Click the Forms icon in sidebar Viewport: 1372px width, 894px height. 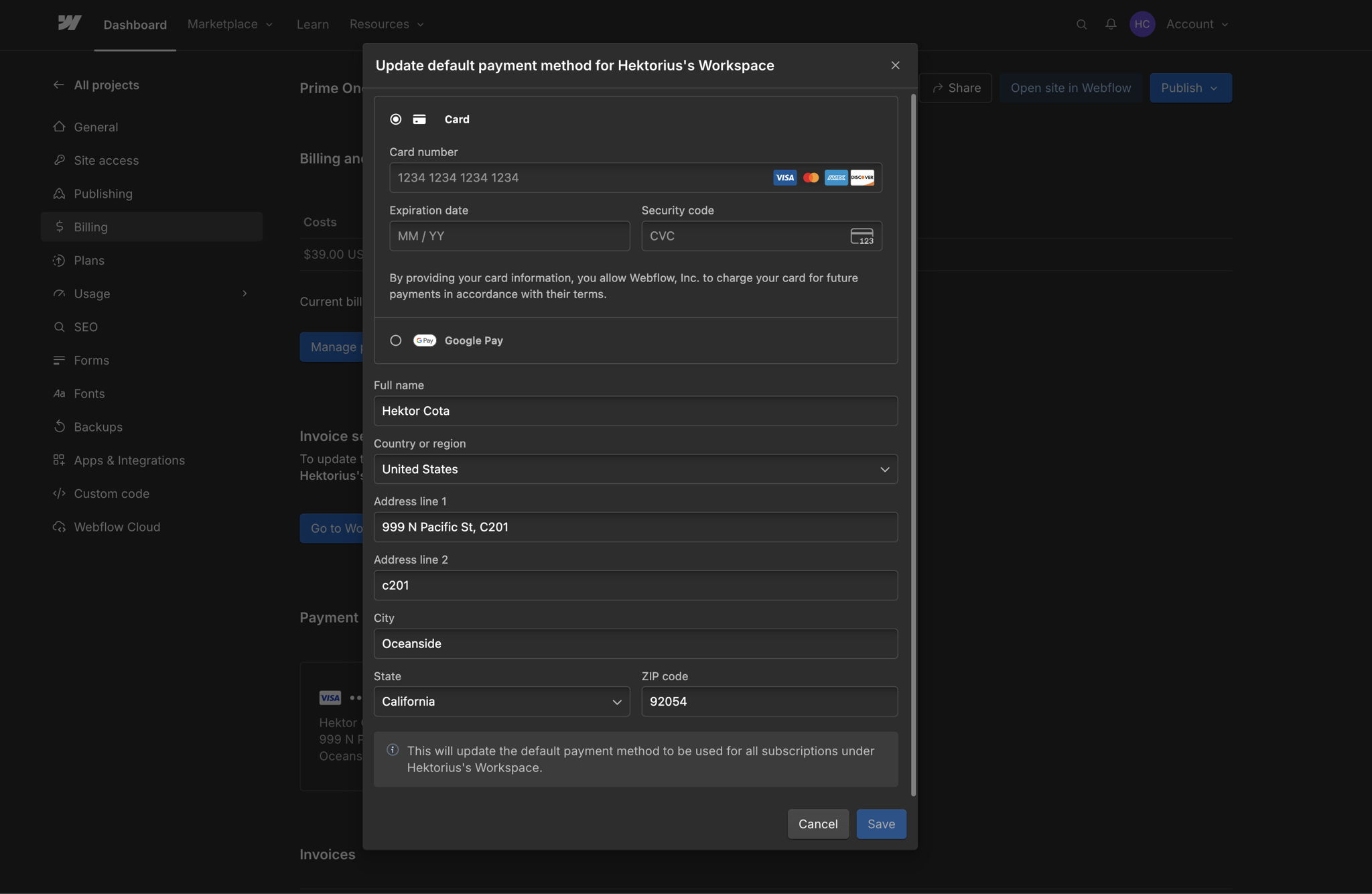click(x=59, y=360)
